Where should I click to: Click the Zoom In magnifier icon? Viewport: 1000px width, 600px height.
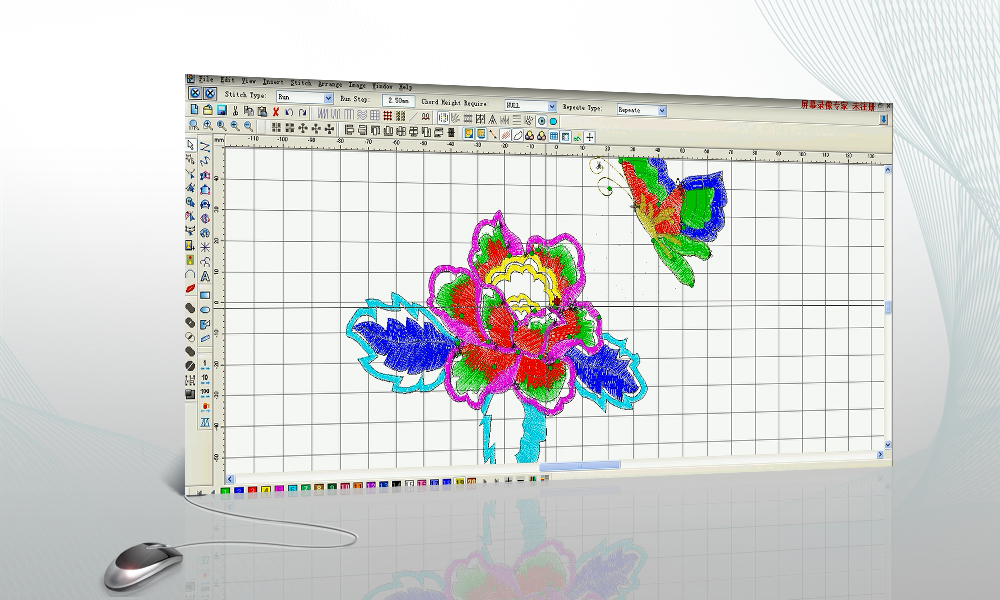[207, 125]
